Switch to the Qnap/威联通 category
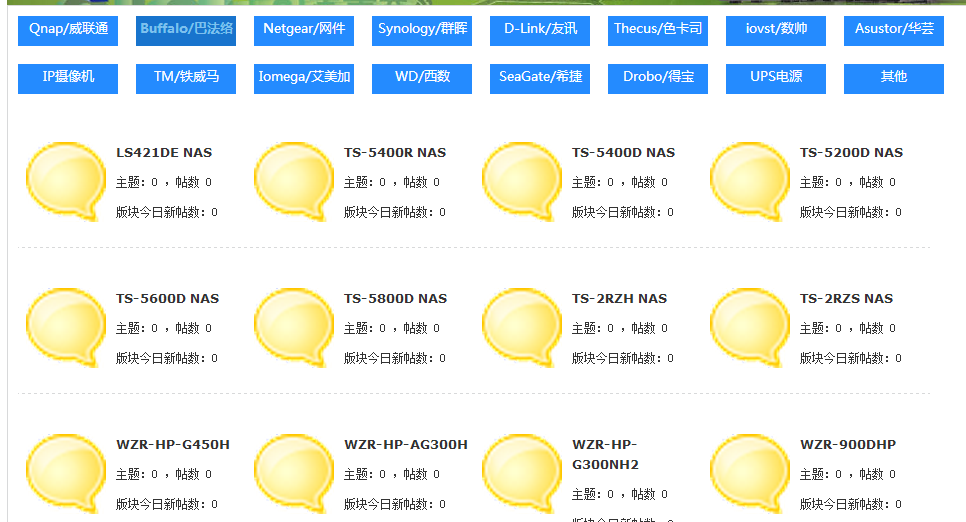This screenshot has height=522, width=966. (68, 31)
